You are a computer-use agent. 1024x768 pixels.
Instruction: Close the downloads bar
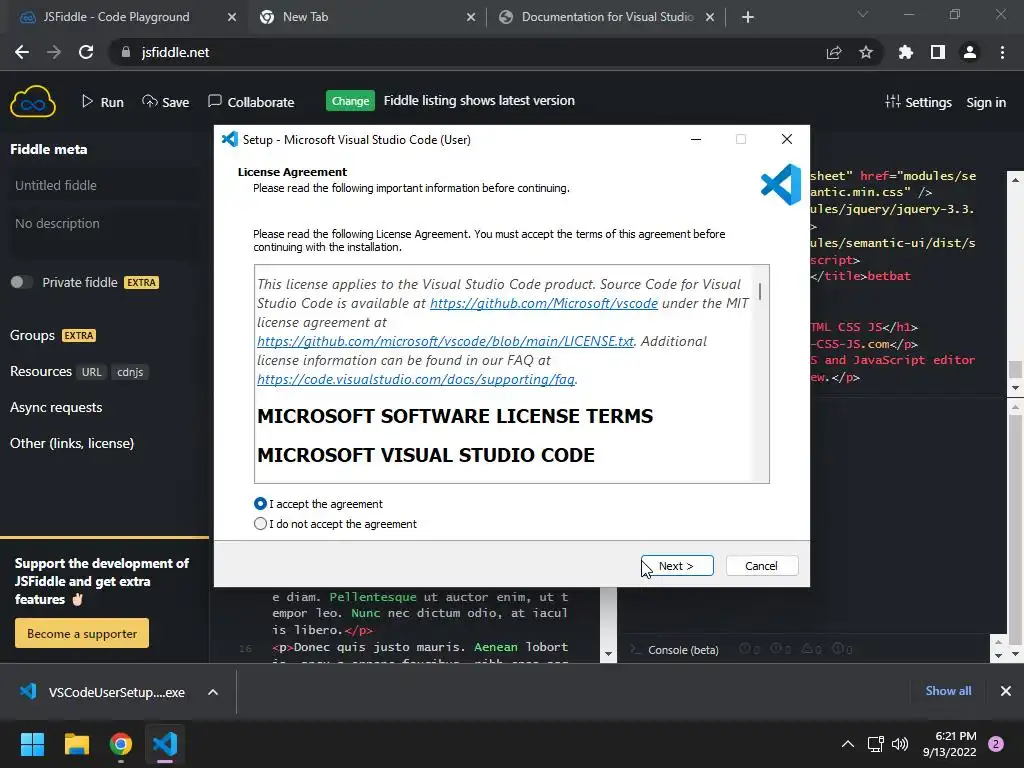point(1006,691)
